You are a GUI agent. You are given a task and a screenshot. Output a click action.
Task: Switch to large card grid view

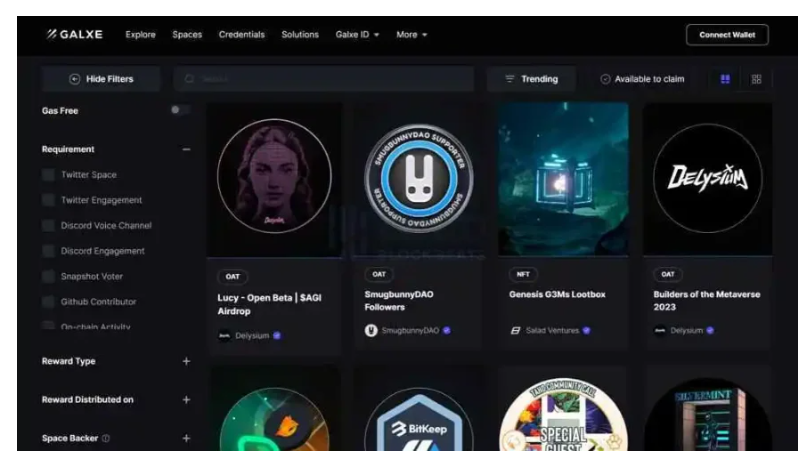(725, 79)
